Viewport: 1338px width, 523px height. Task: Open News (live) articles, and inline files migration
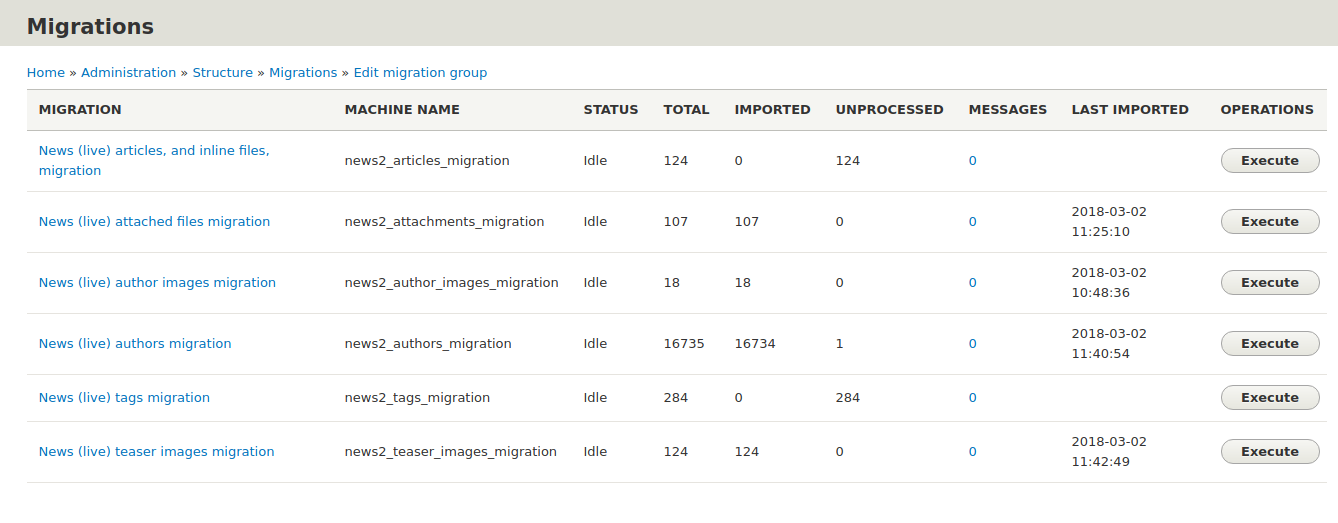tap(154, 161)
